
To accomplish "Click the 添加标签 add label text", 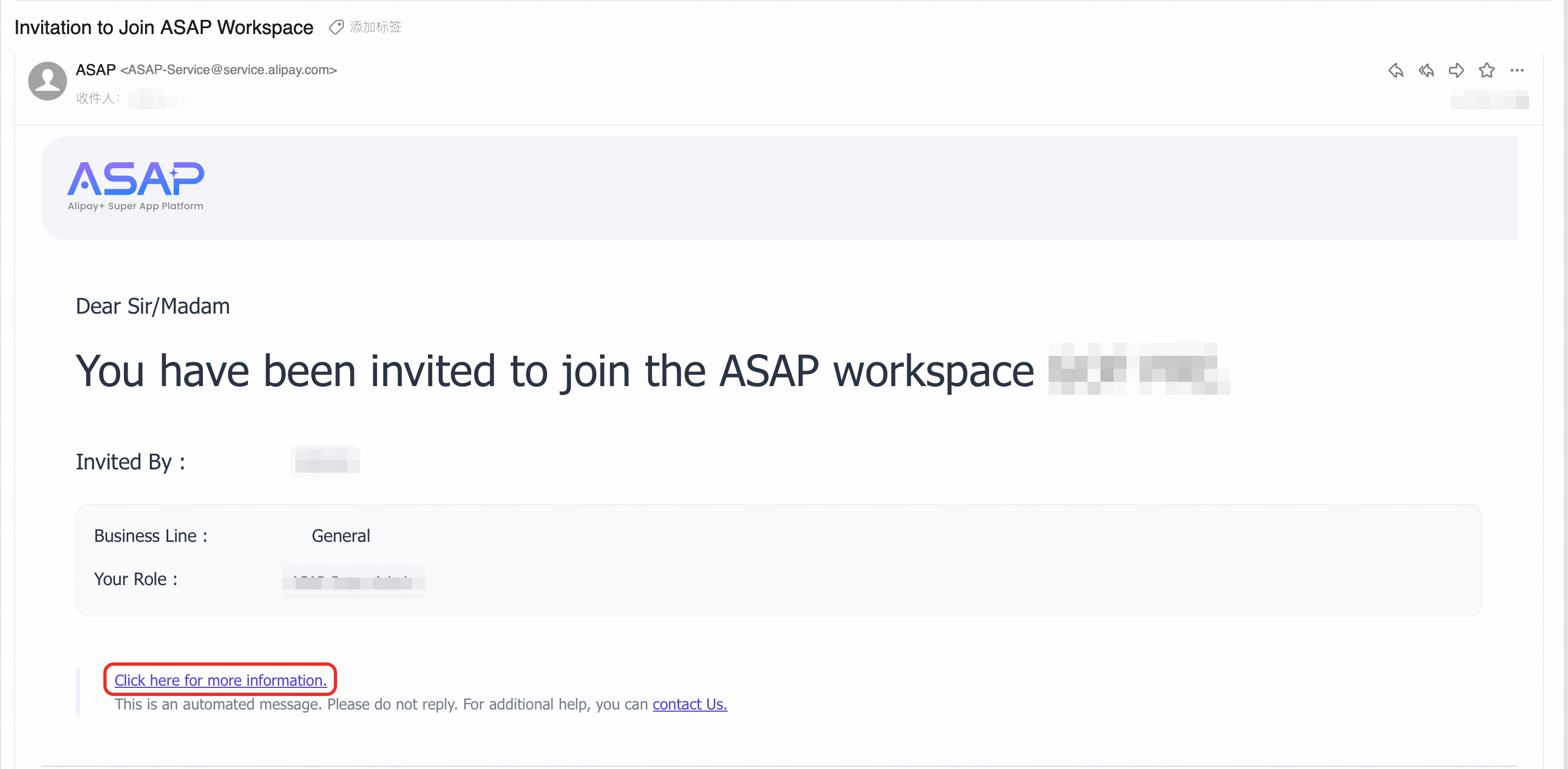I will [375, 28].
